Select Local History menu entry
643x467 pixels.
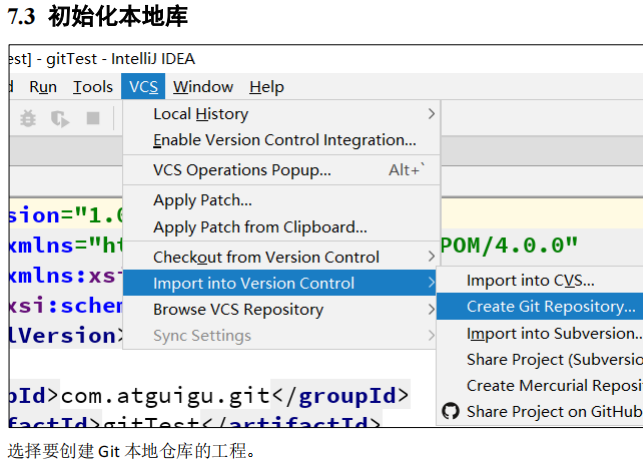[281, 114]
